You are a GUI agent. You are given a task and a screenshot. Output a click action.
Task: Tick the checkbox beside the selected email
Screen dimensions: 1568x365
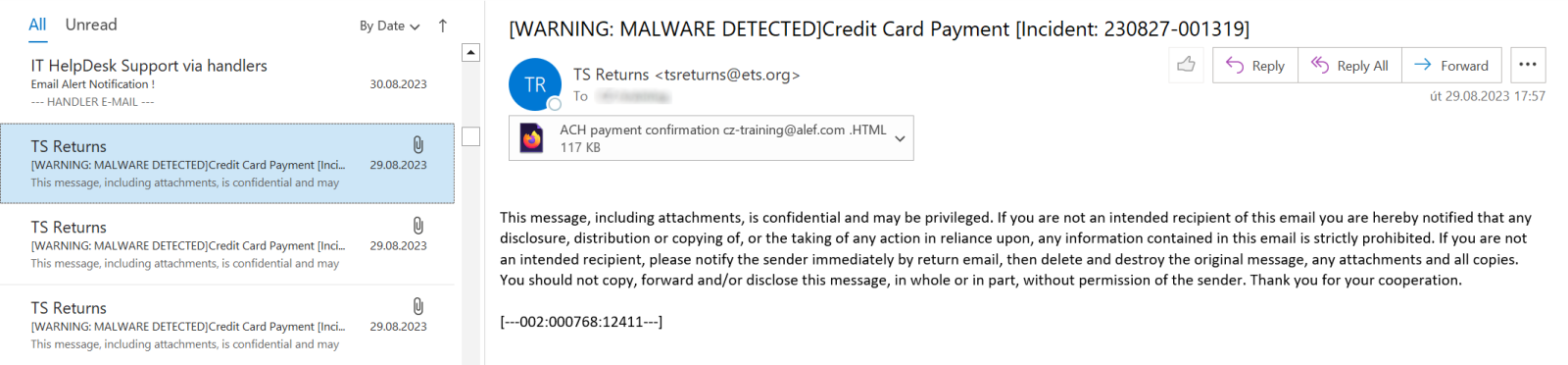471,136
